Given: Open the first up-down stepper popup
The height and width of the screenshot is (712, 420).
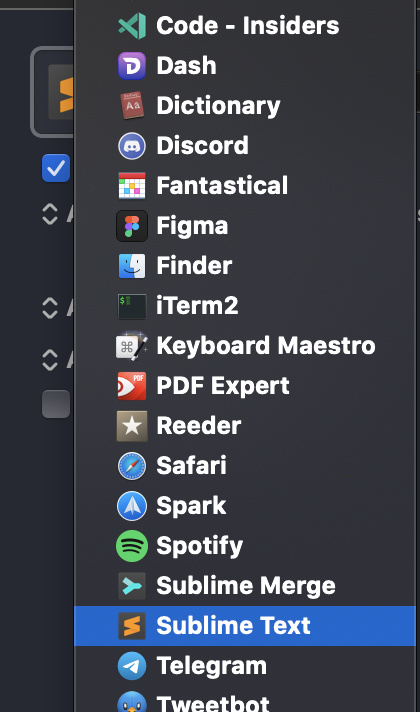Looking at the screenshot, I should [50, 214].
